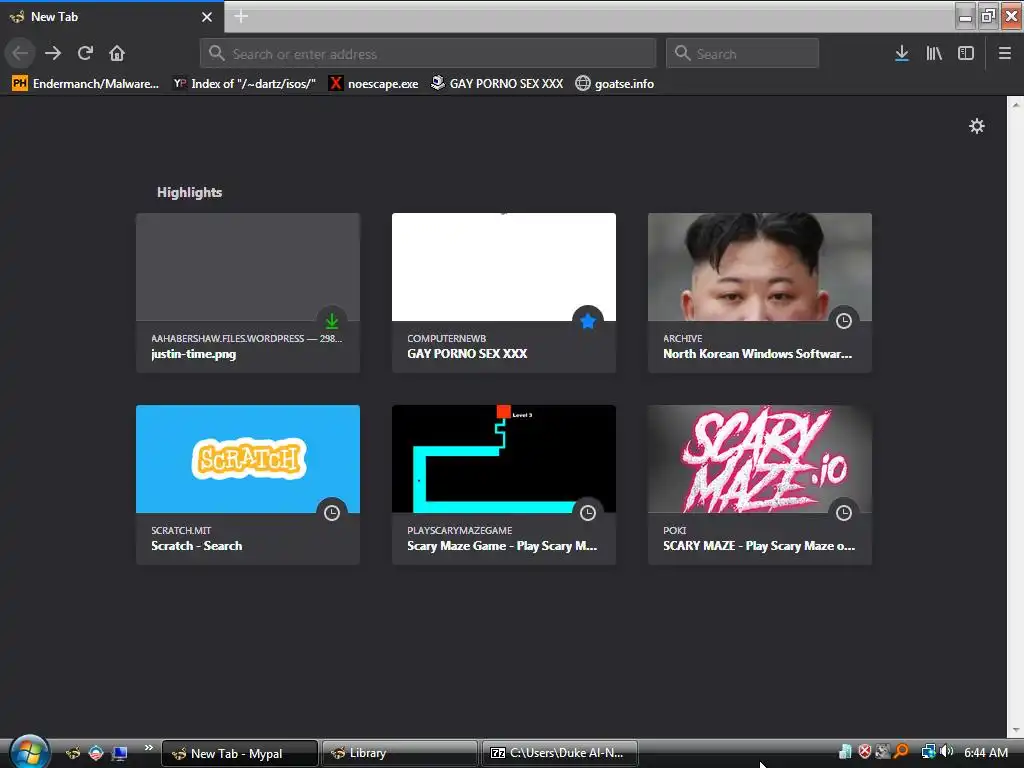This screenshot has width=1024, height=768.
Task: Open the goatse.info bookmark
Action: [615, 84]
